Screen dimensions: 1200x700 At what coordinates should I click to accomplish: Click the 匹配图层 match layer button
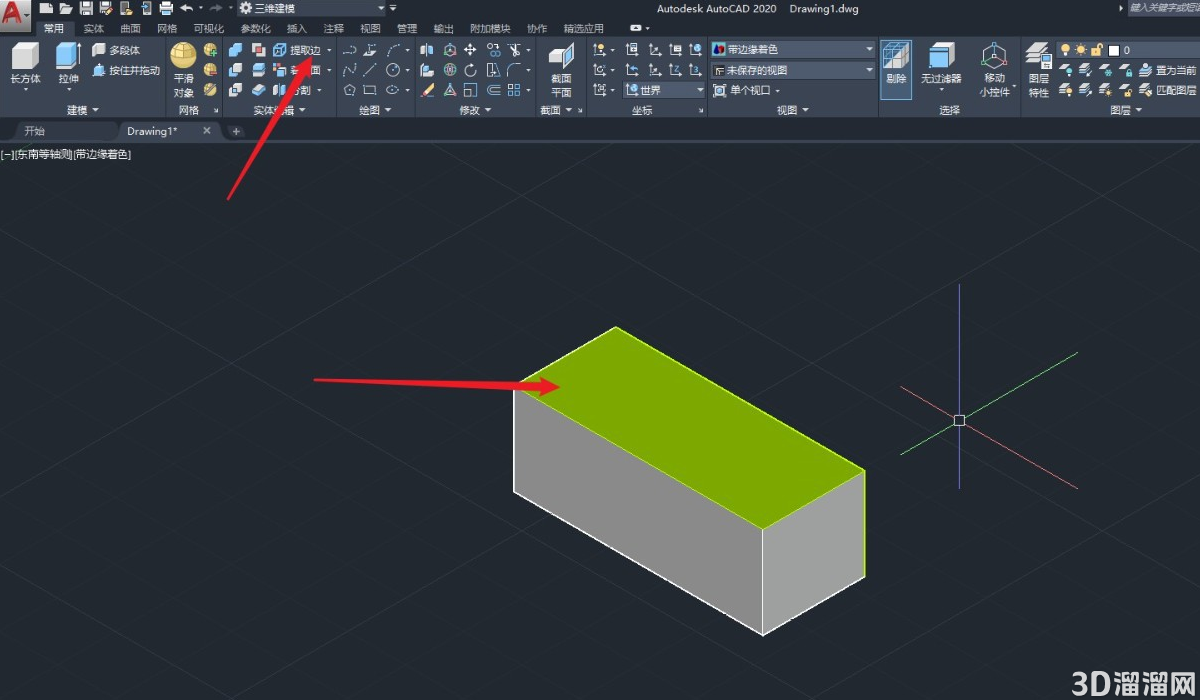(x=1167, y=90)
